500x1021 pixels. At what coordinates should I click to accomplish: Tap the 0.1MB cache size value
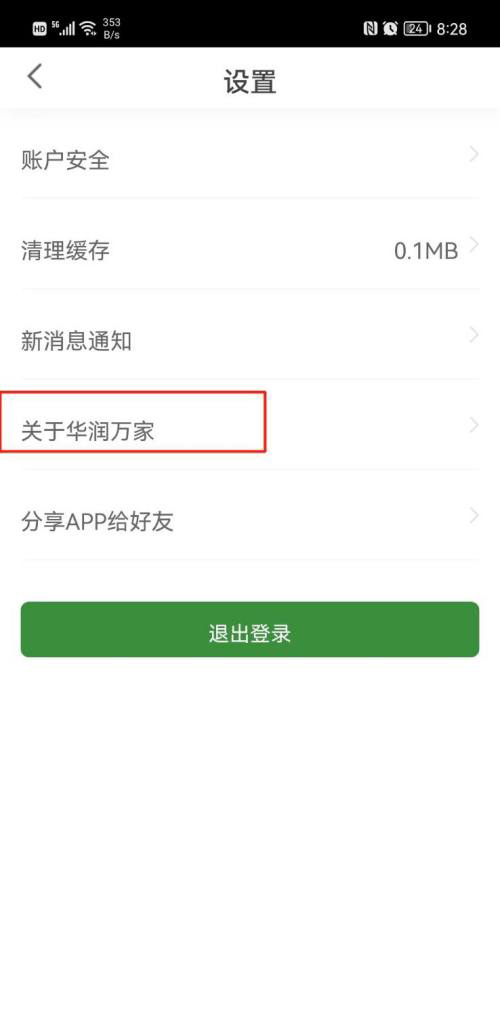(426, 250)
